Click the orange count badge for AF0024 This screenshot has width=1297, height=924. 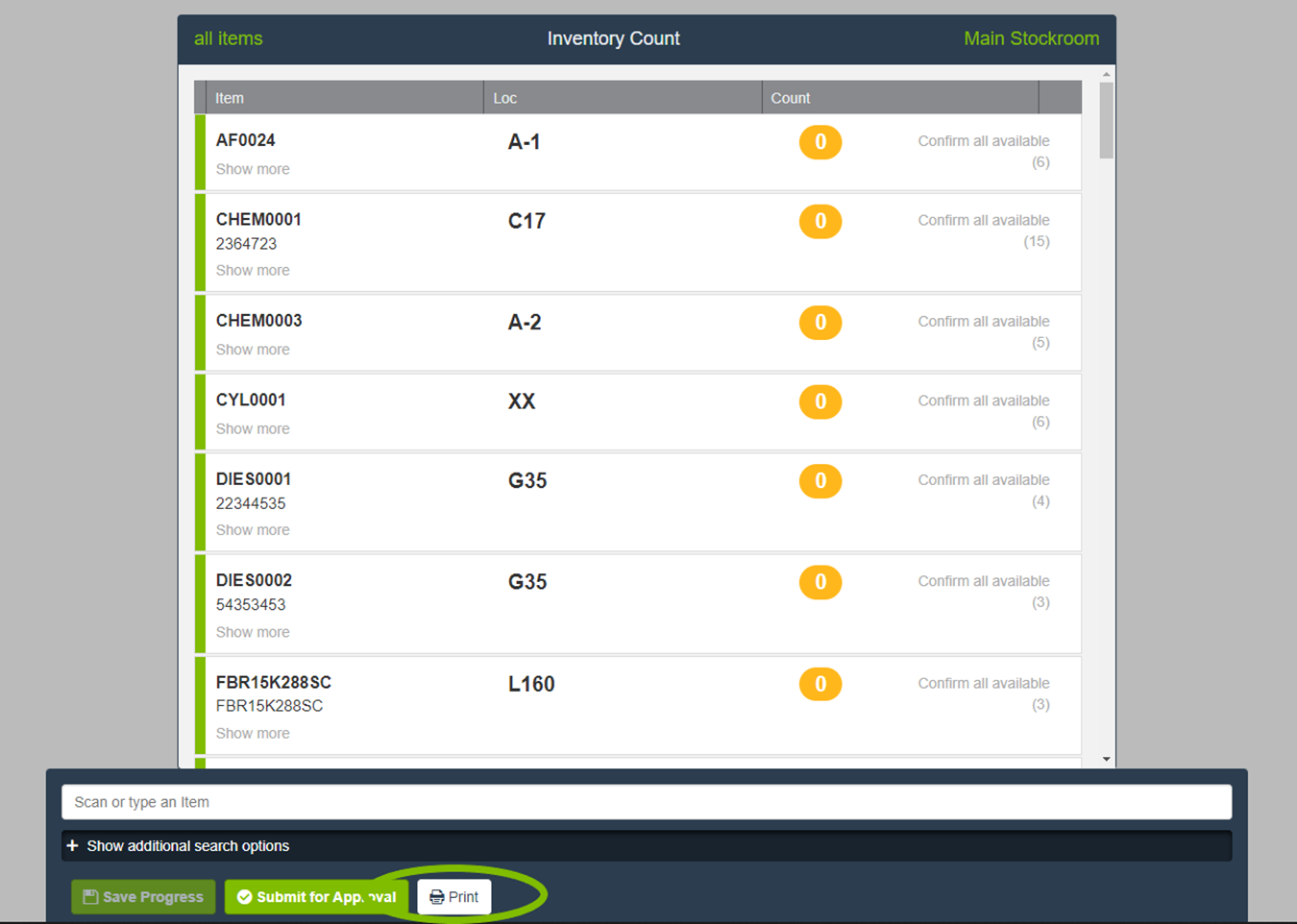(x=820, y=142)
